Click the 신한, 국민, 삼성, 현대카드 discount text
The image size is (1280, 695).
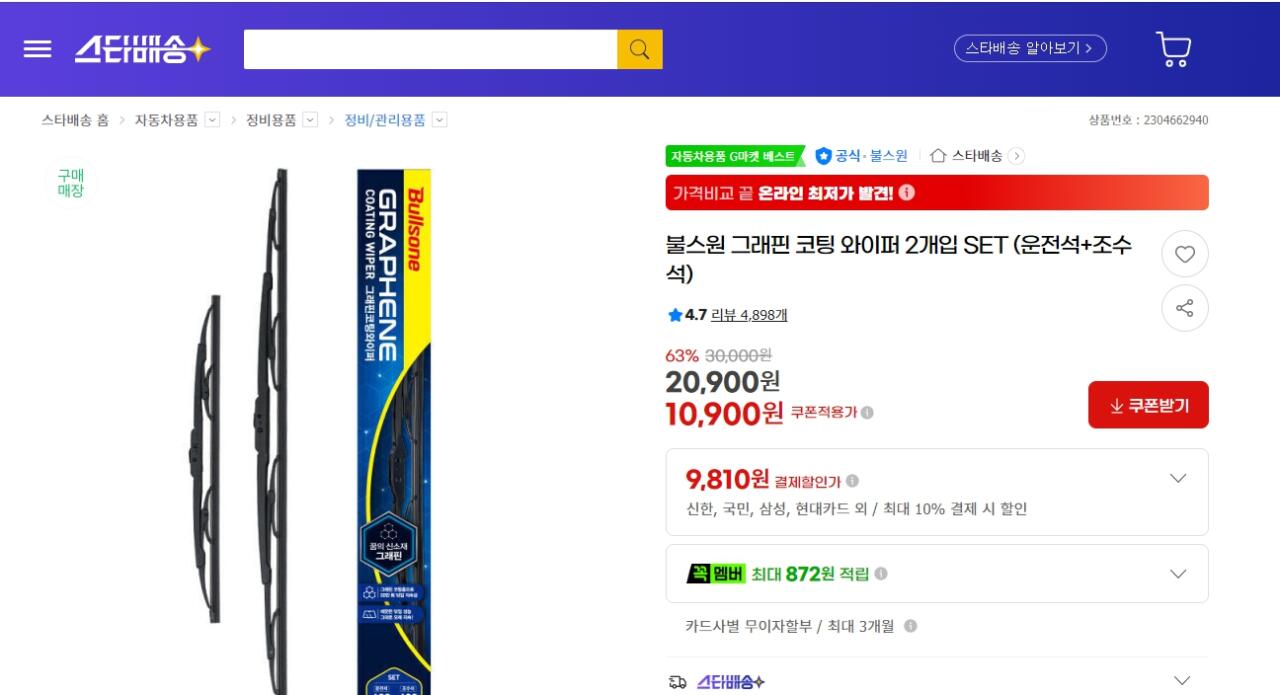[x=856, y=509]
